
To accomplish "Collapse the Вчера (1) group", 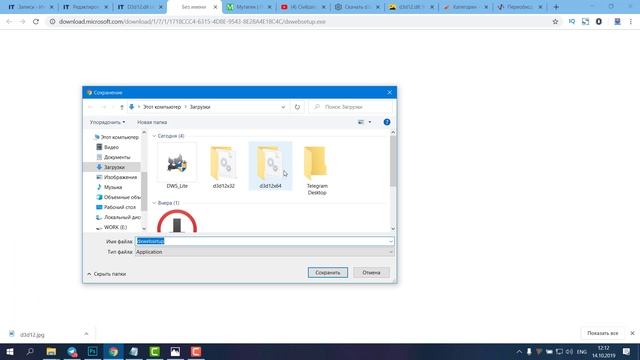I will point(154,203).
